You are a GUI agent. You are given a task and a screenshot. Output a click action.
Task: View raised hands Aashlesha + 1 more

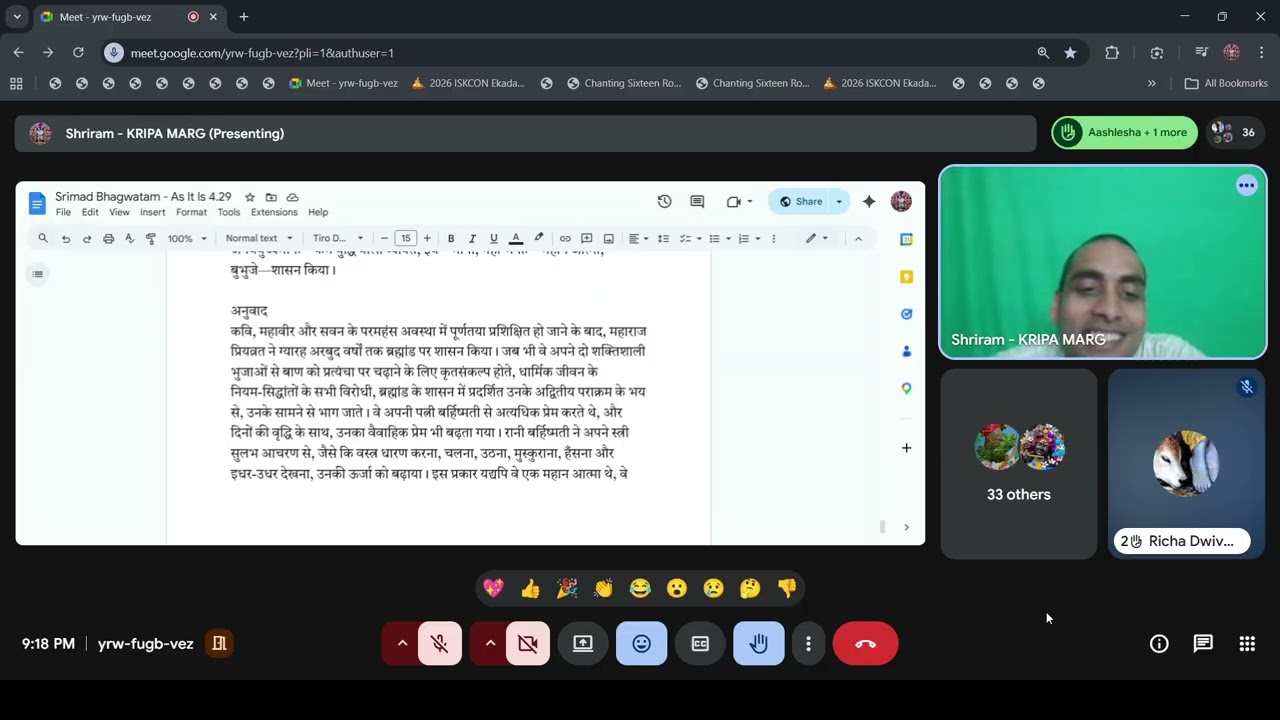click(x=1124, y=132)
